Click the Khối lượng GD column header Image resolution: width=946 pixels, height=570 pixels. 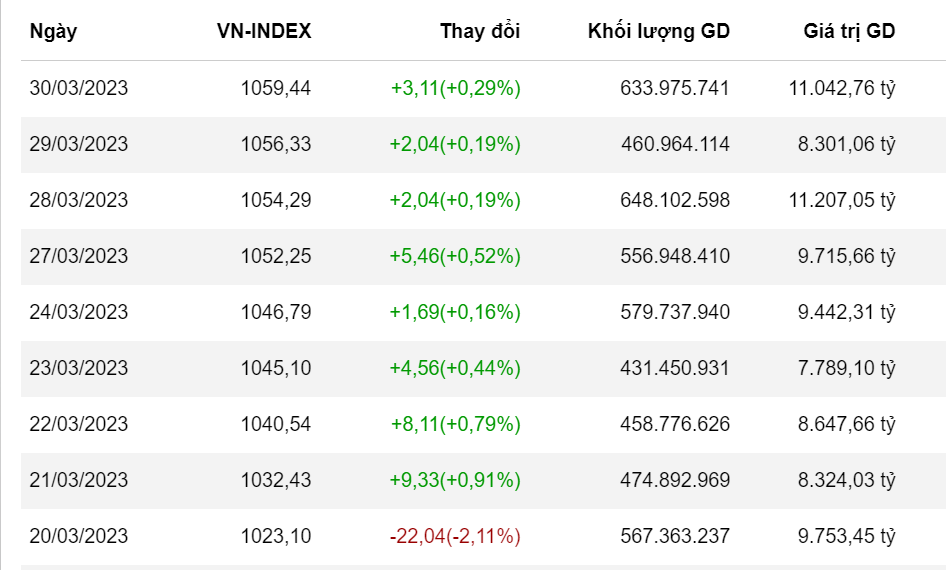point(659,31)
